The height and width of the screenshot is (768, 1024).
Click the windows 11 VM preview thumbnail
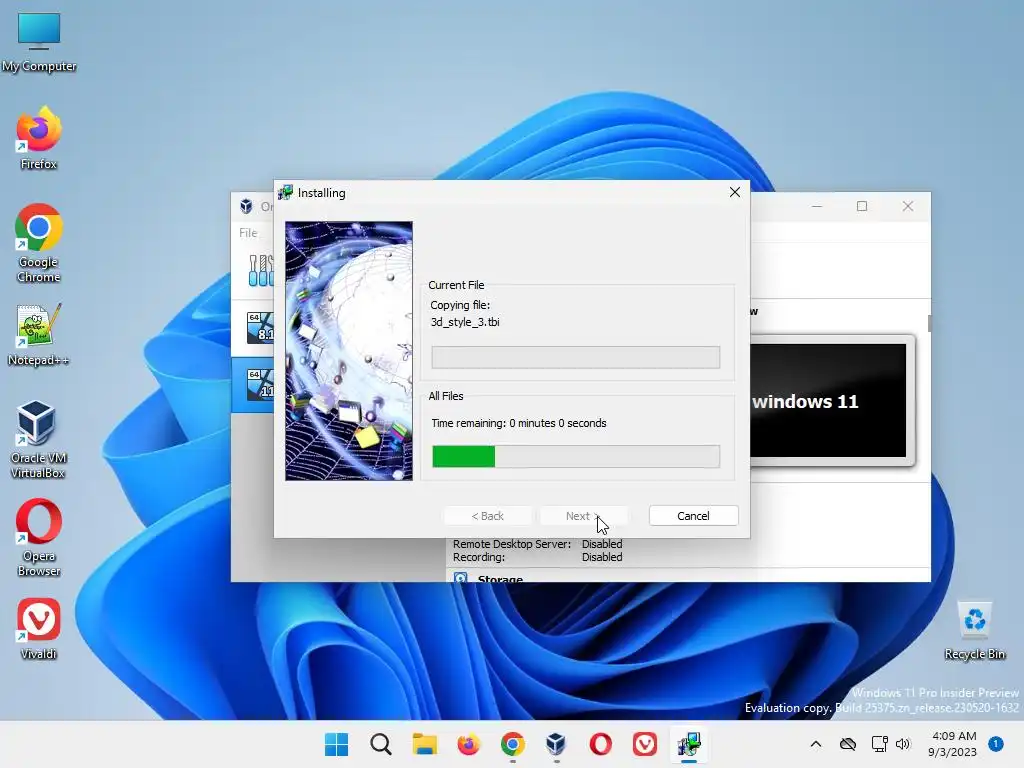point(828,401)
